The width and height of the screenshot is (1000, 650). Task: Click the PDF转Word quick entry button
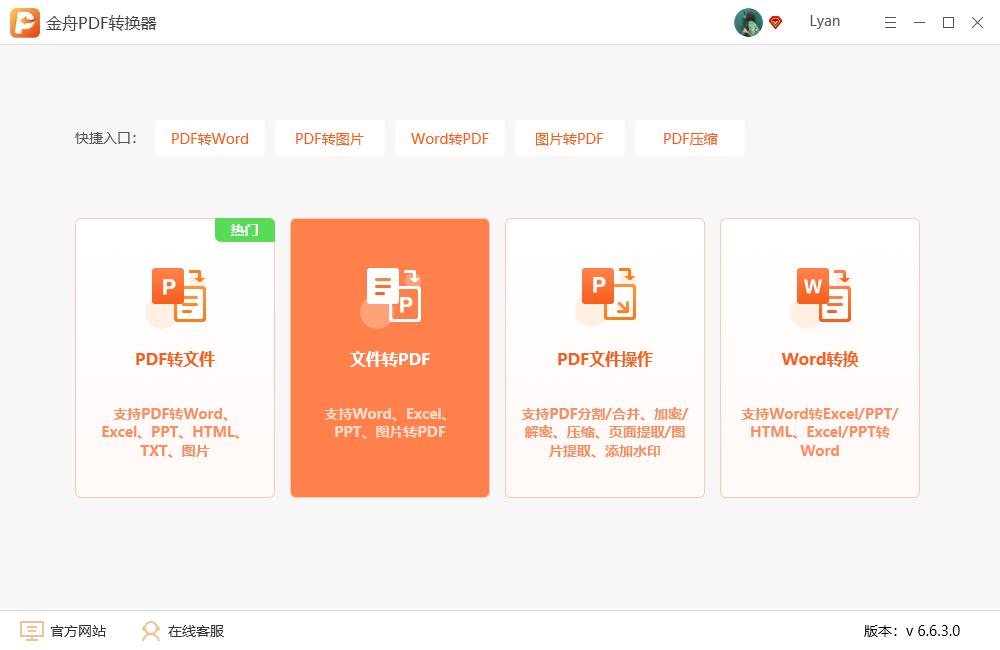pyautogui.click(x=210, y=138)
